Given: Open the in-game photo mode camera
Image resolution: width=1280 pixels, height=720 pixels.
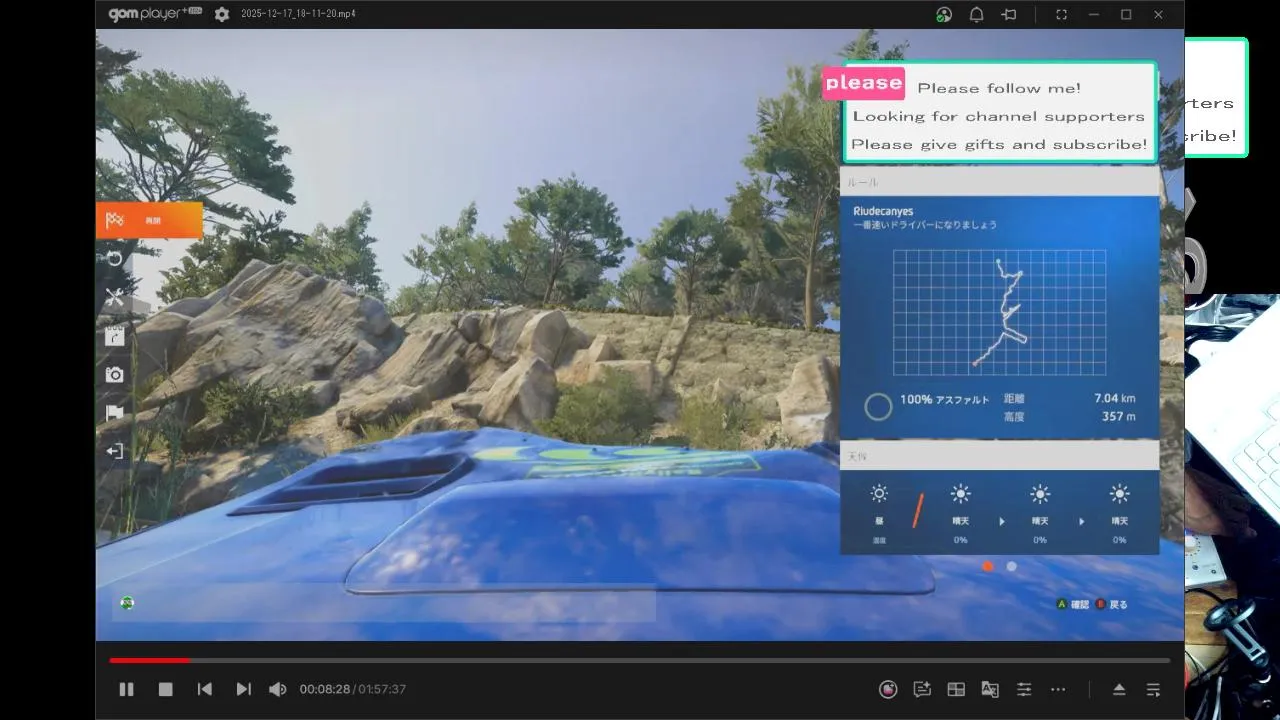Looking at the screenshot, I should (x=114, y=374).
